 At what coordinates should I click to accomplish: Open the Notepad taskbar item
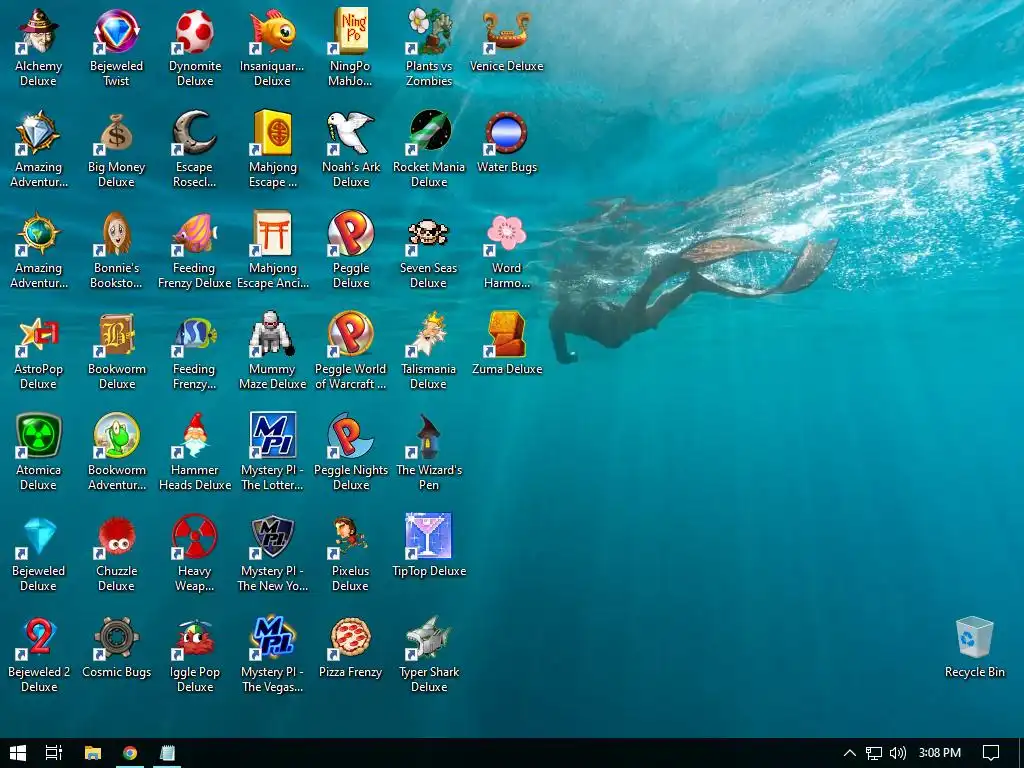tap(167, 753)
